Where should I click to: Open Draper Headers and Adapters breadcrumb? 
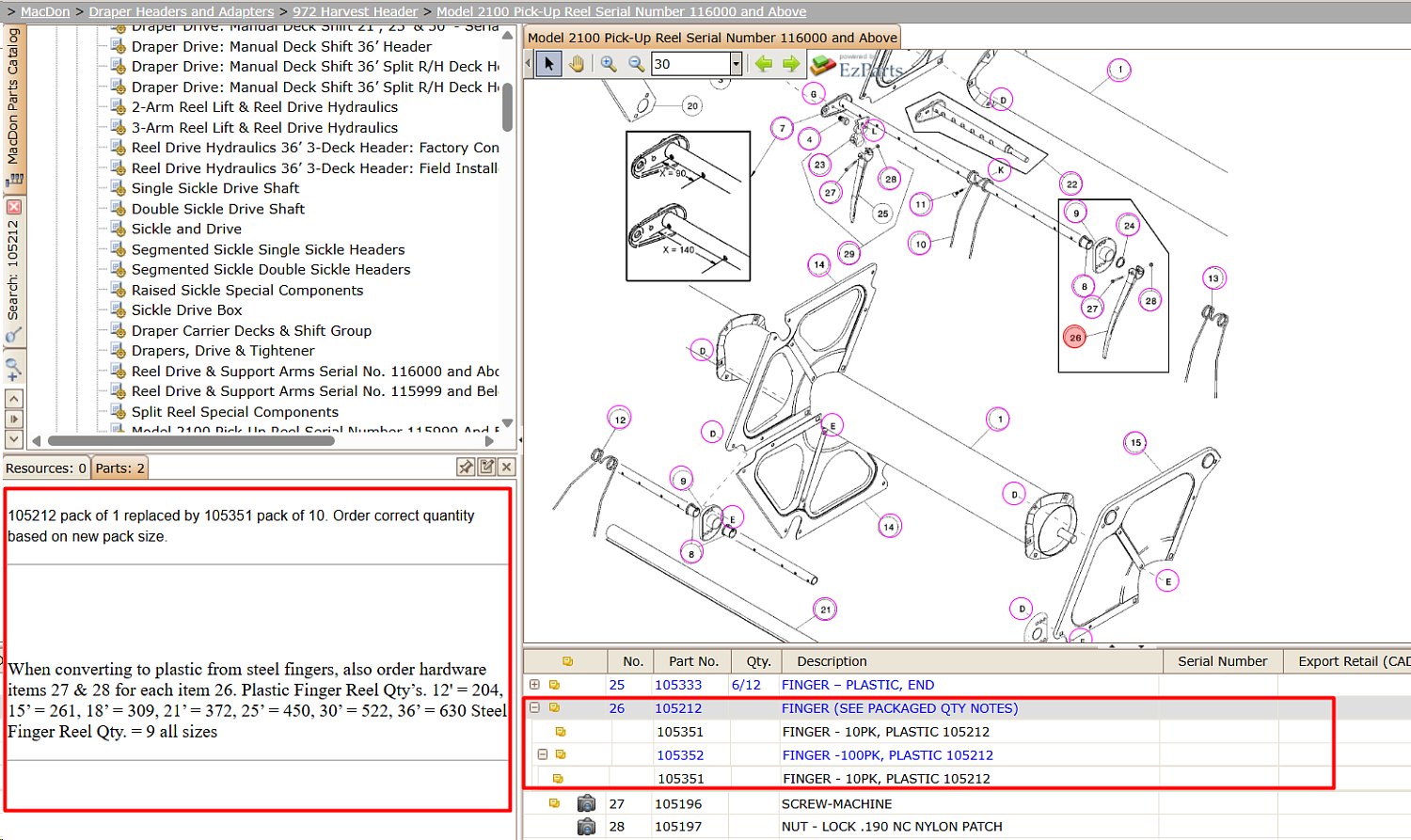[x=182, y=11]
